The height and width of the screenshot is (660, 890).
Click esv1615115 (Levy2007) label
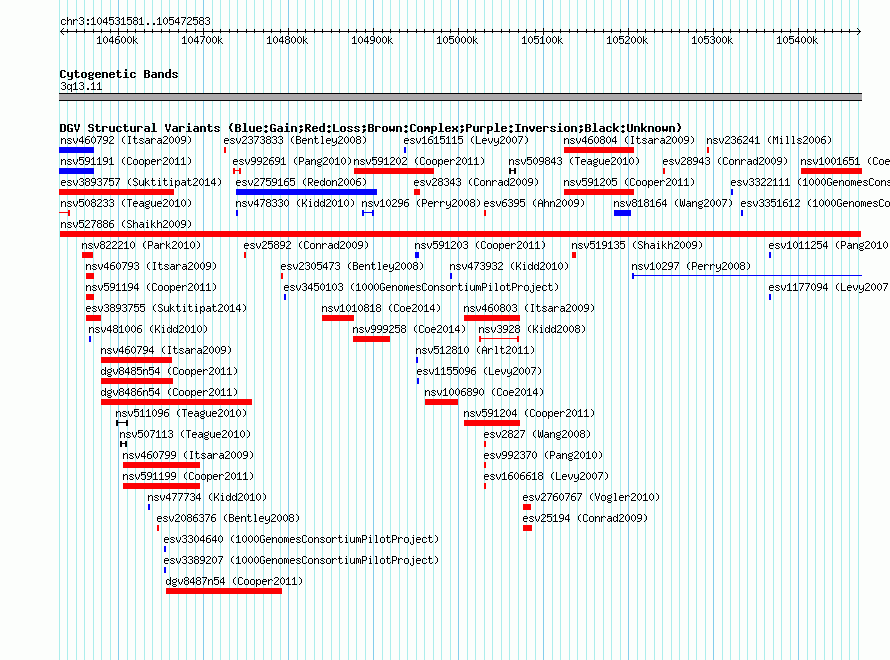point(466,140)
